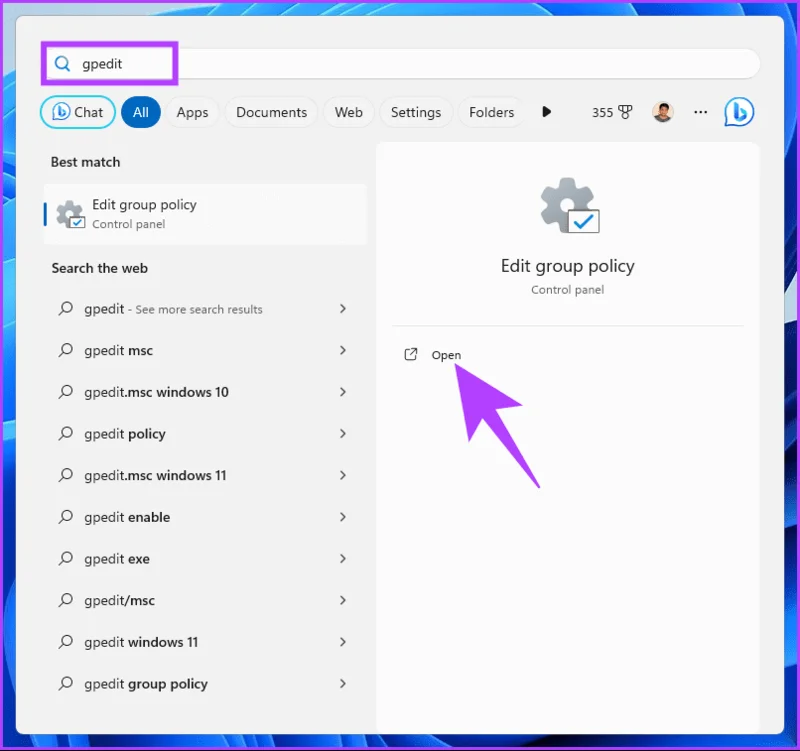Click search icon beside 'gpedit enable'

(x=65, y=517)
